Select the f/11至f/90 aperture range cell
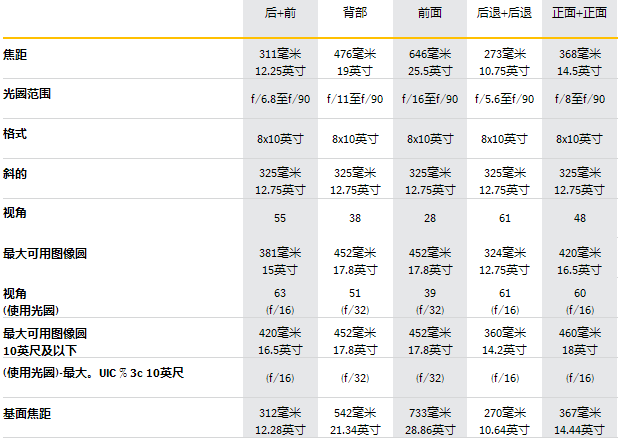Viewport: 618px width, 438px height. coord(353,99)
